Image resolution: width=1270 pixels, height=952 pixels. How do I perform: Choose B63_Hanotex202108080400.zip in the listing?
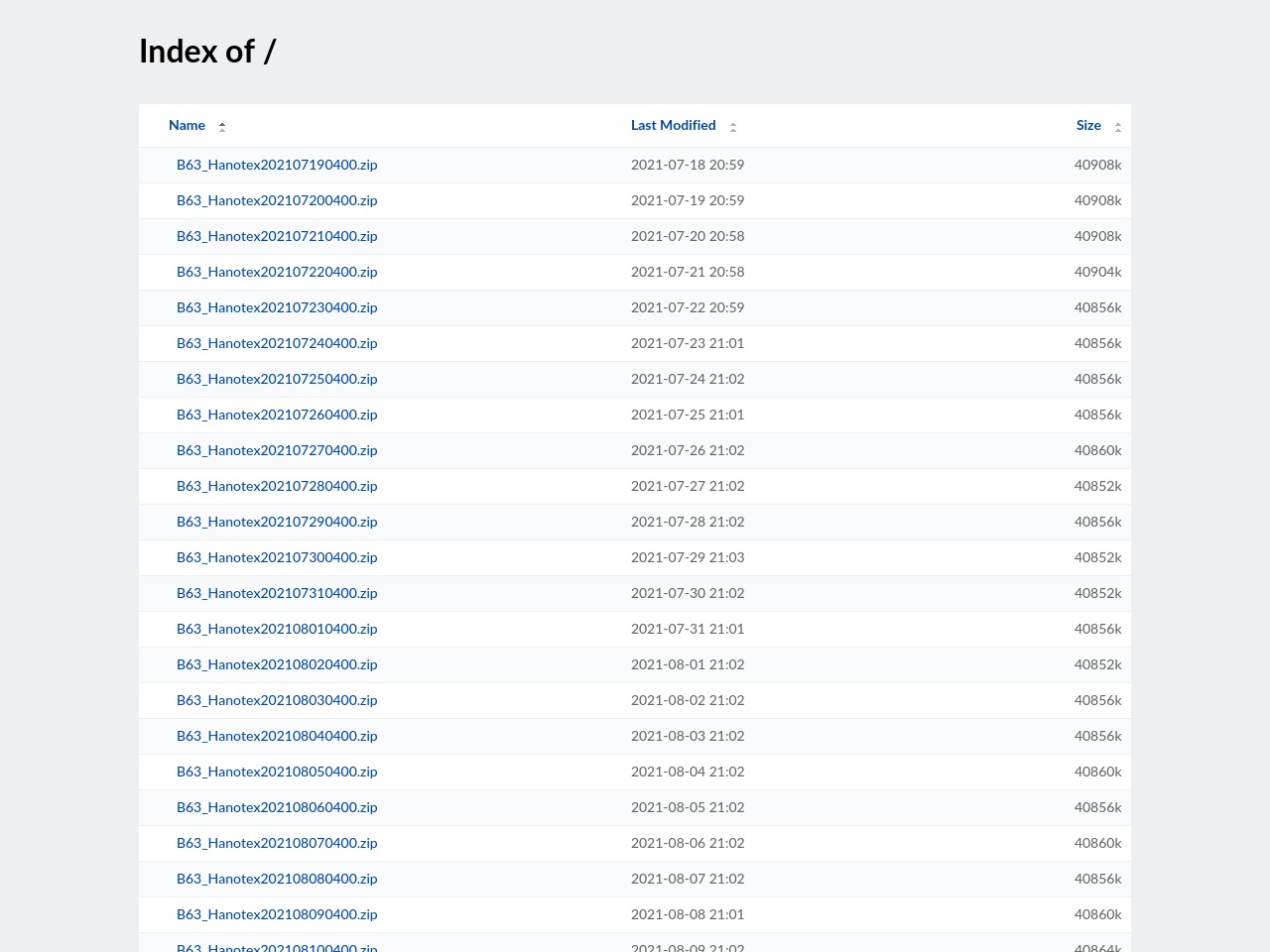click(x=277, y=879)
